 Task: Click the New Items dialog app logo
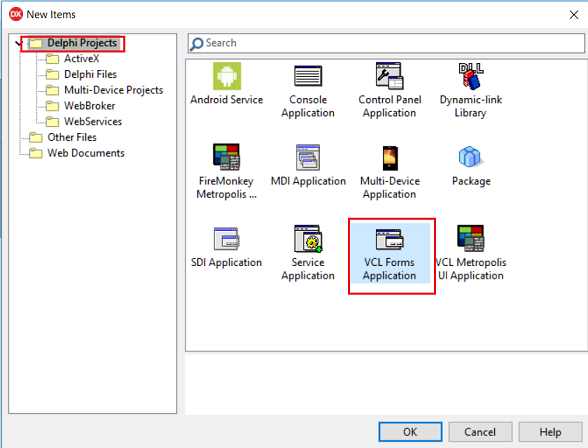click(x=16, y=15)
